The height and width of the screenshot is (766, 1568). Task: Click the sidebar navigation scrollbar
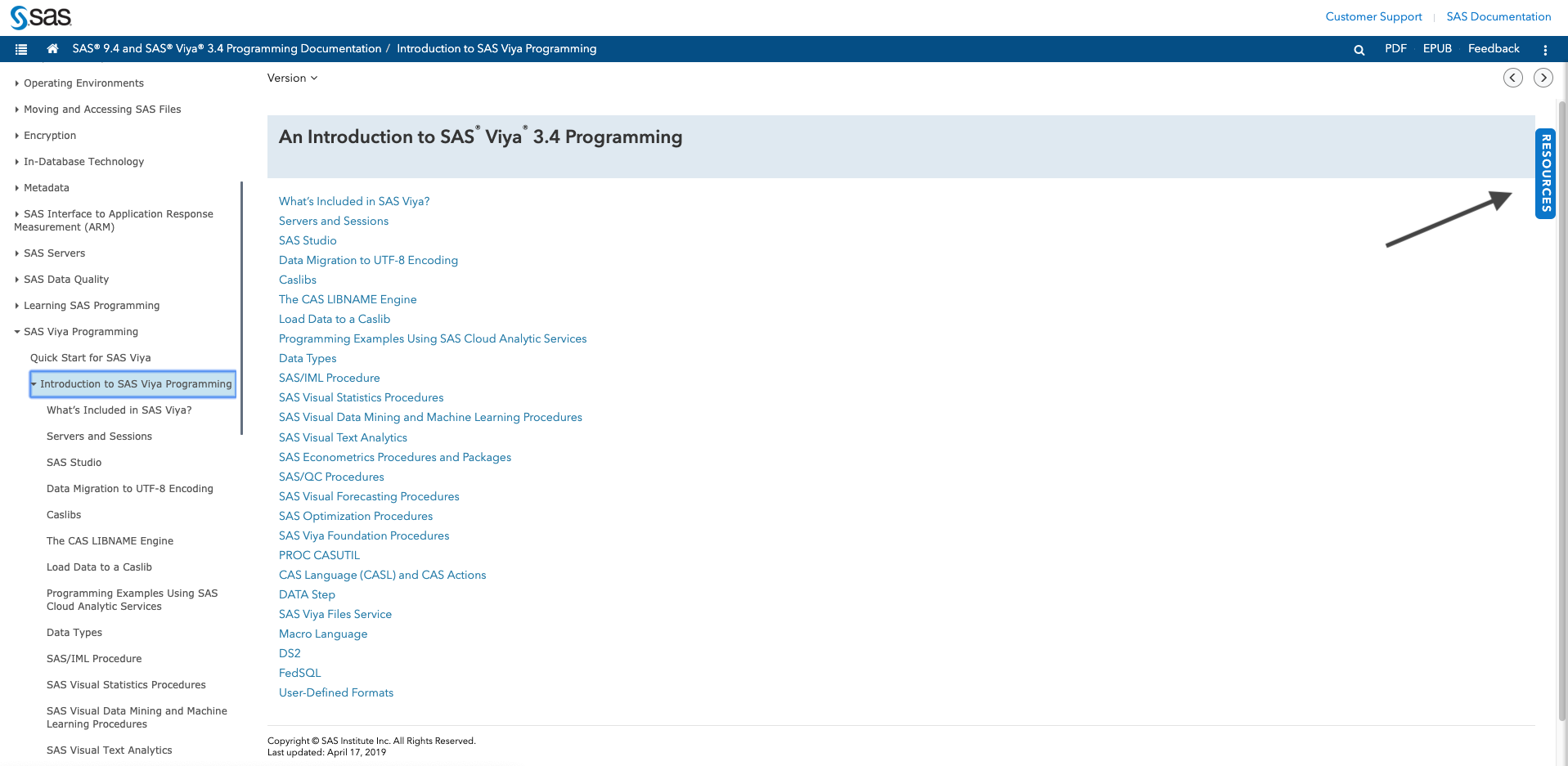(x=242, y=308)
